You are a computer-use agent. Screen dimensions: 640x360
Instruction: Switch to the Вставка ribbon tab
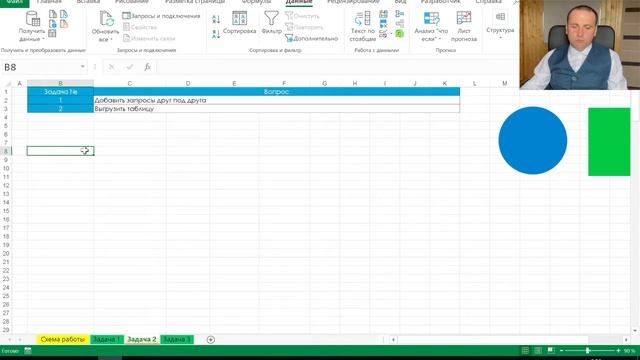click(x=88, y=2)
